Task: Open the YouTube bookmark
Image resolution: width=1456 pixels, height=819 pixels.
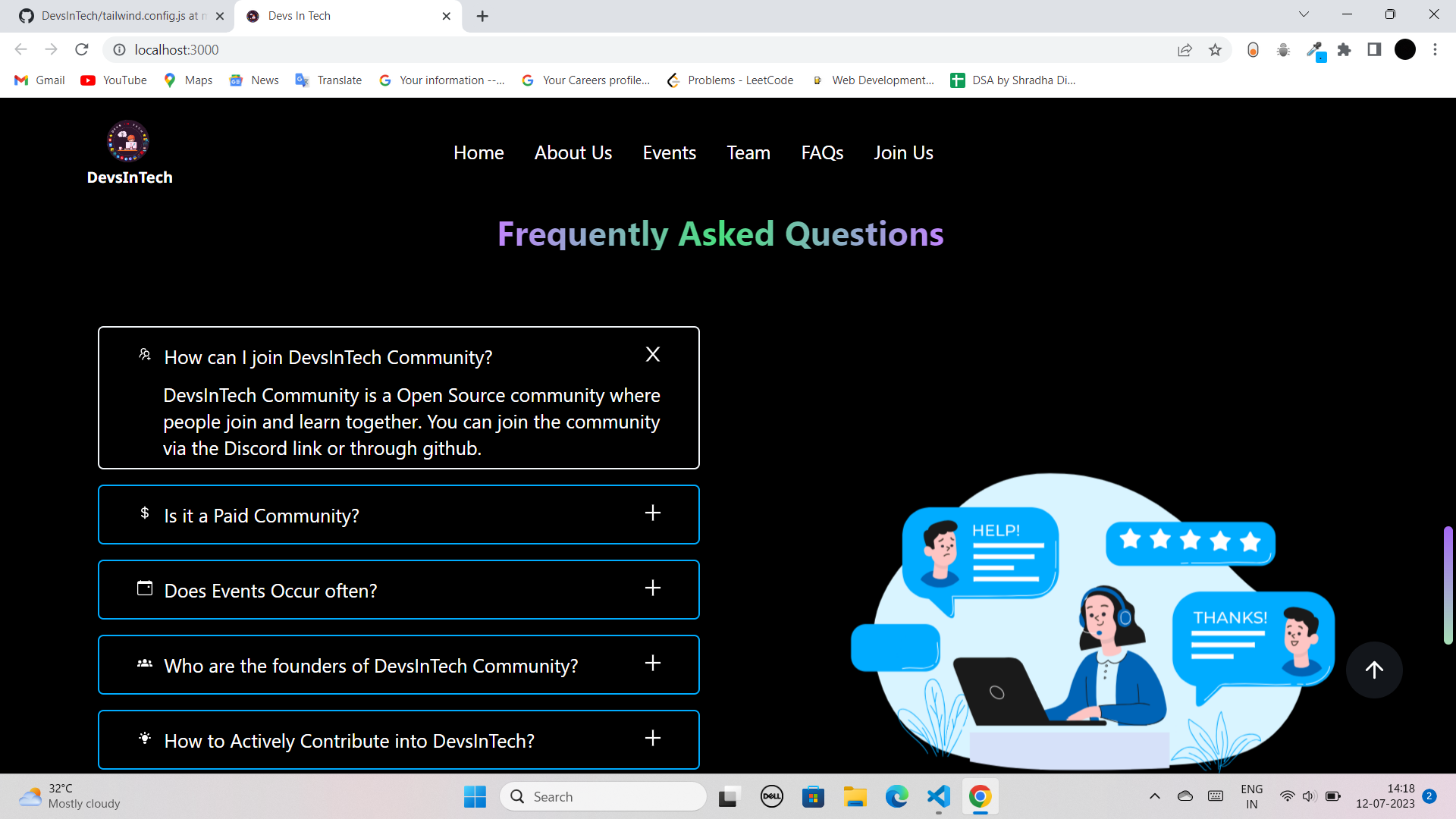Action: coord(114,80)
